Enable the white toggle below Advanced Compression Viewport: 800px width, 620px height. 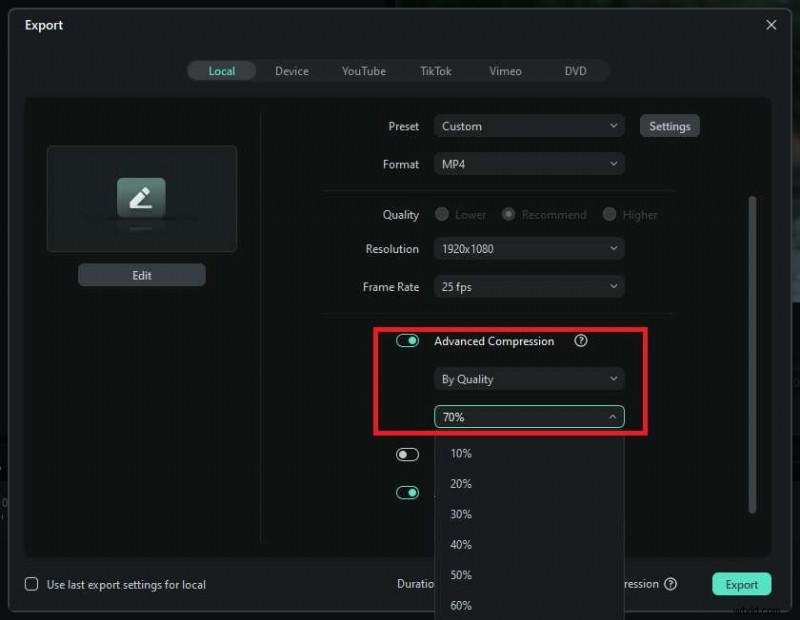click(407, 454)
